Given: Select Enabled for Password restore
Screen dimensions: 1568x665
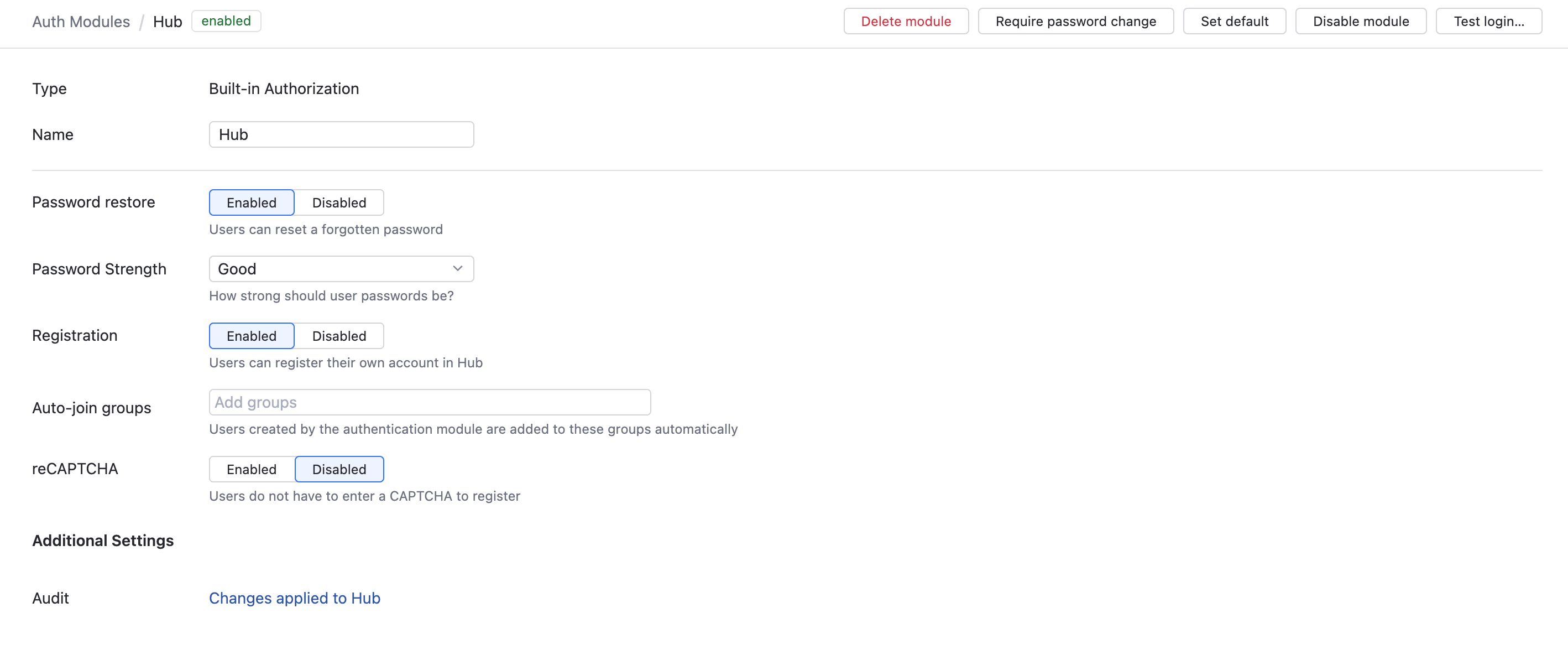Looking at the screenshot, I should click(251, 202).
